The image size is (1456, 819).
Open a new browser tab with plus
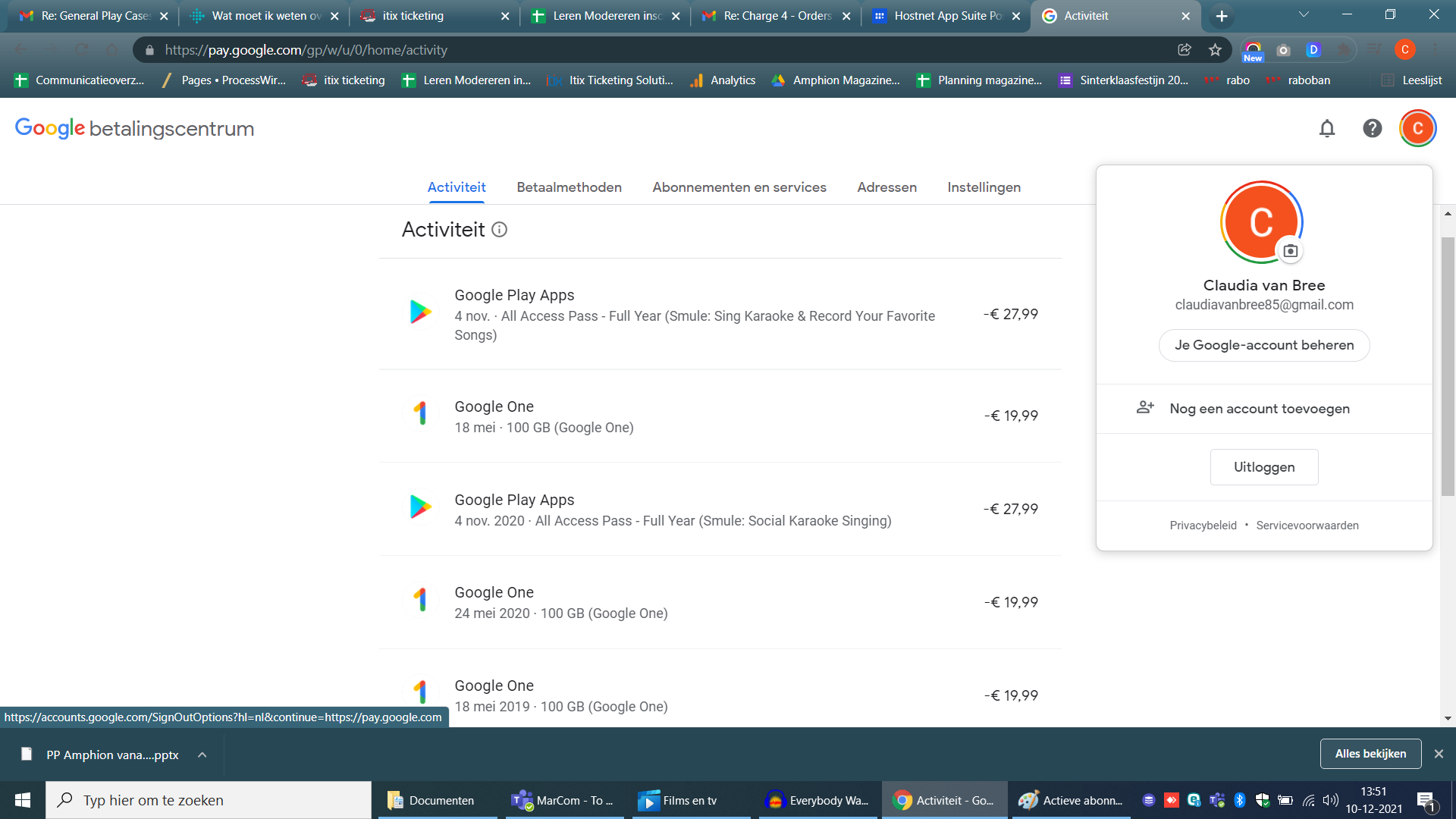point(1222,16)
